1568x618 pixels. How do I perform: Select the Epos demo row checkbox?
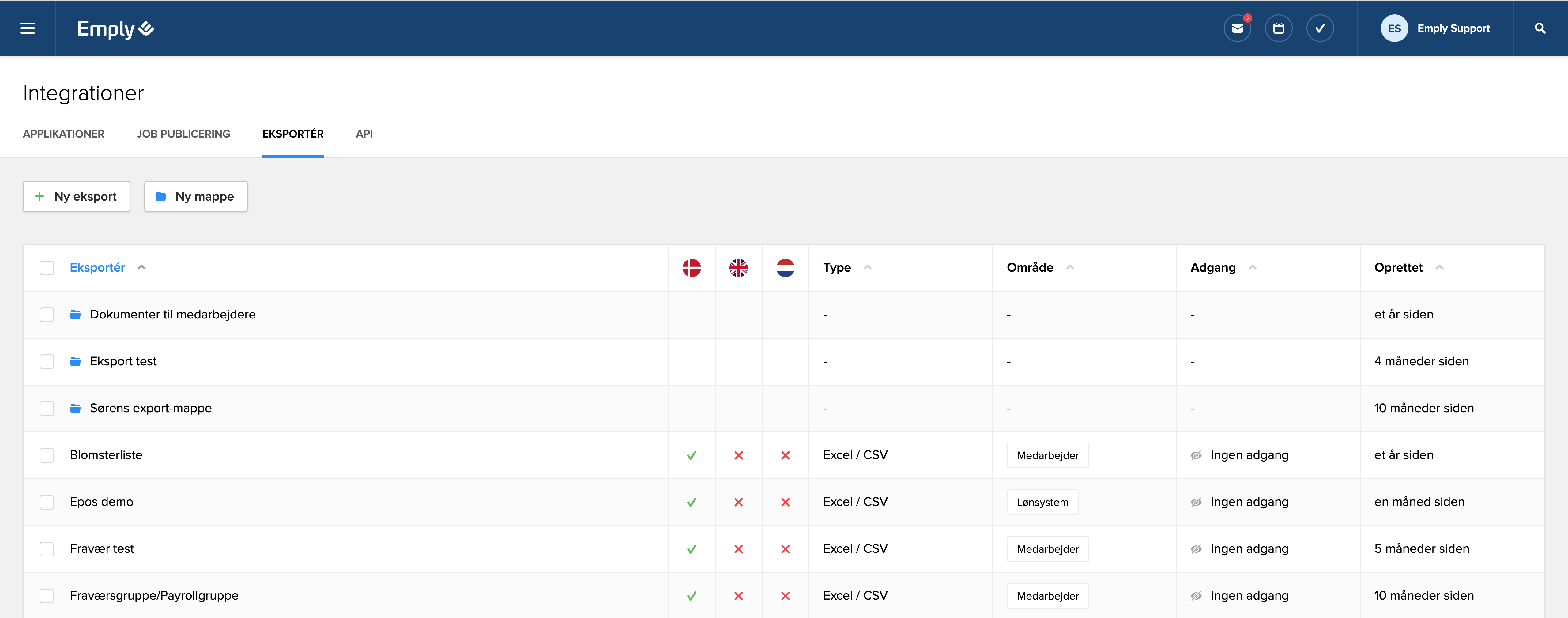(47, 502)
